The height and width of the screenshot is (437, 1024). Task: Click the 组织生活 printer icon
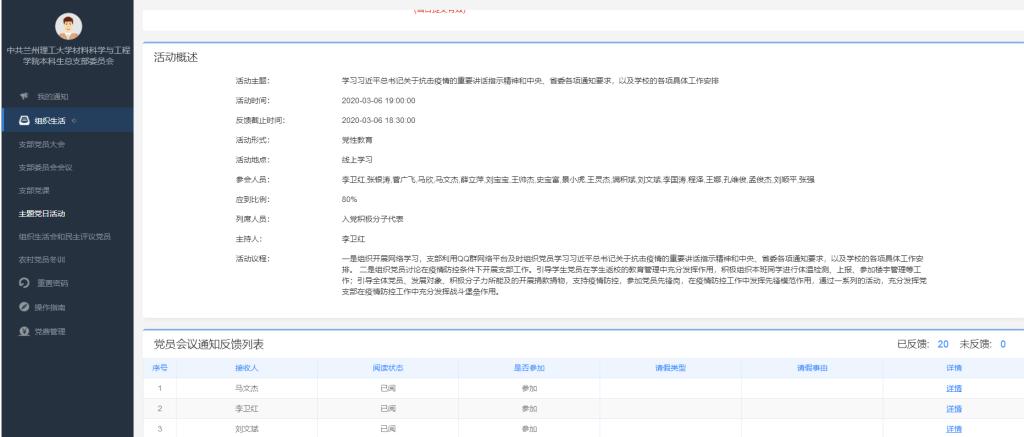tap(23, 121)
